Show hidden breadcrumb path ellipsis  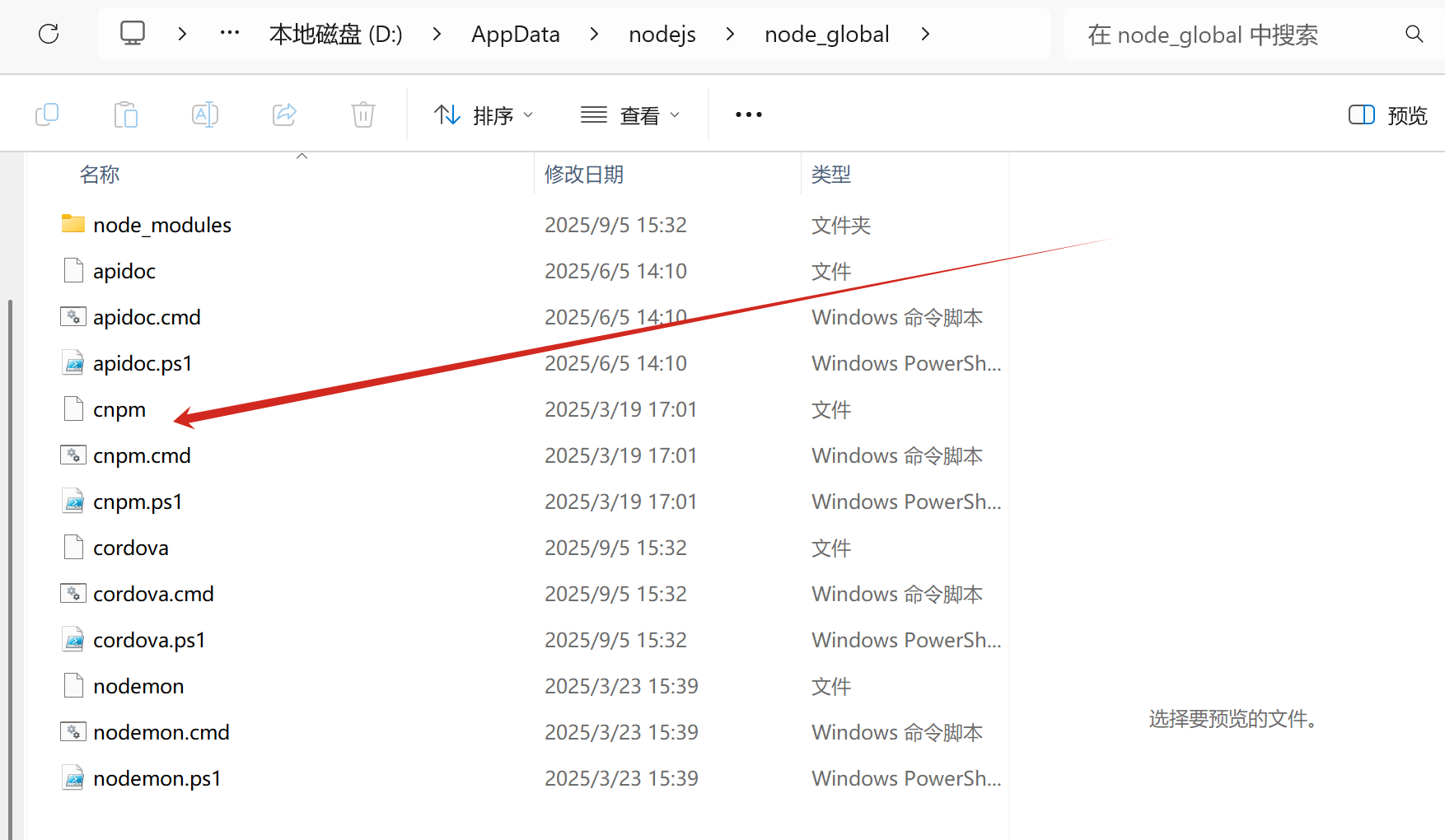[230, 34]
